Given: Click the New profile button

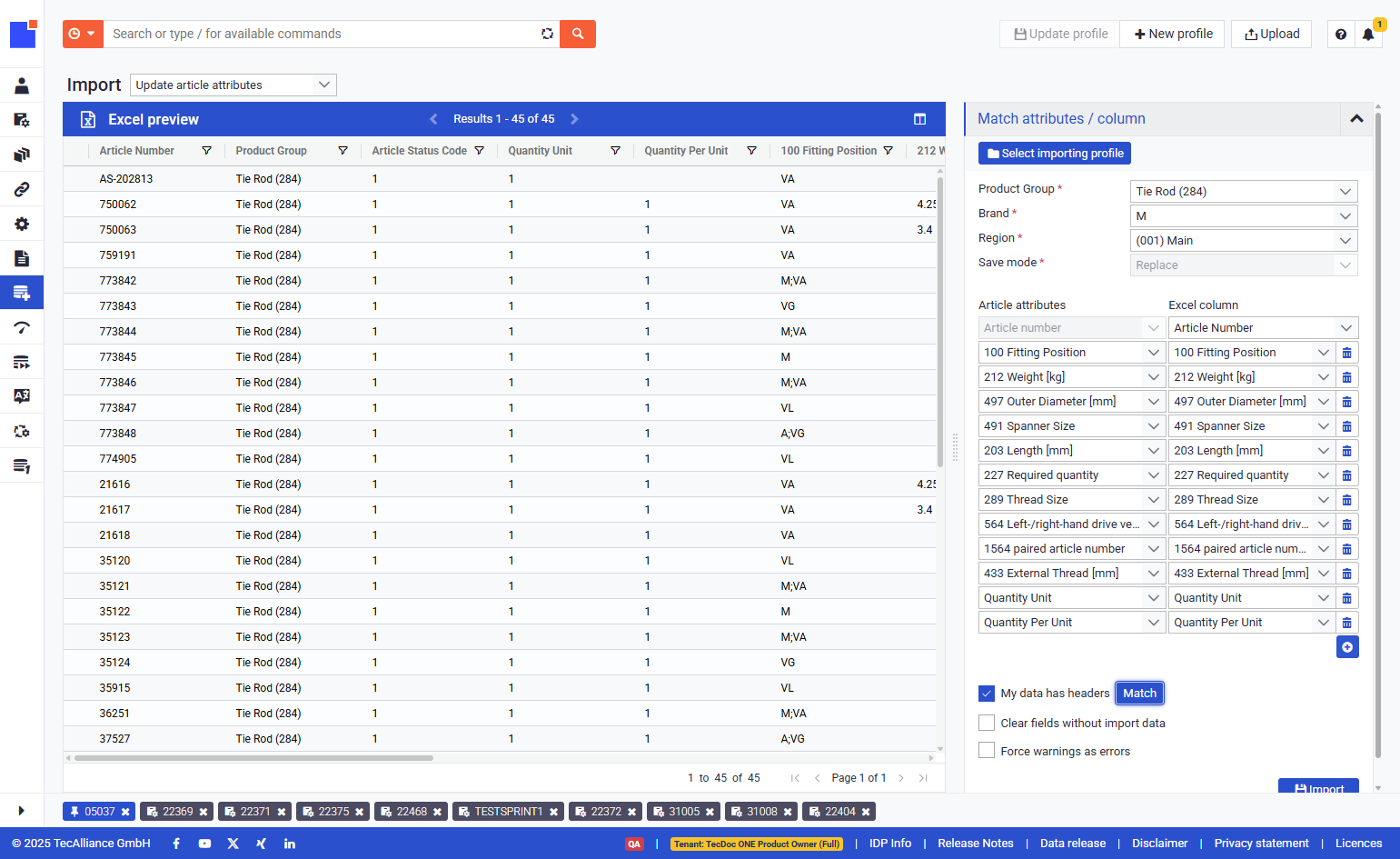Looking at the screenshot, I should point(1173,34).
